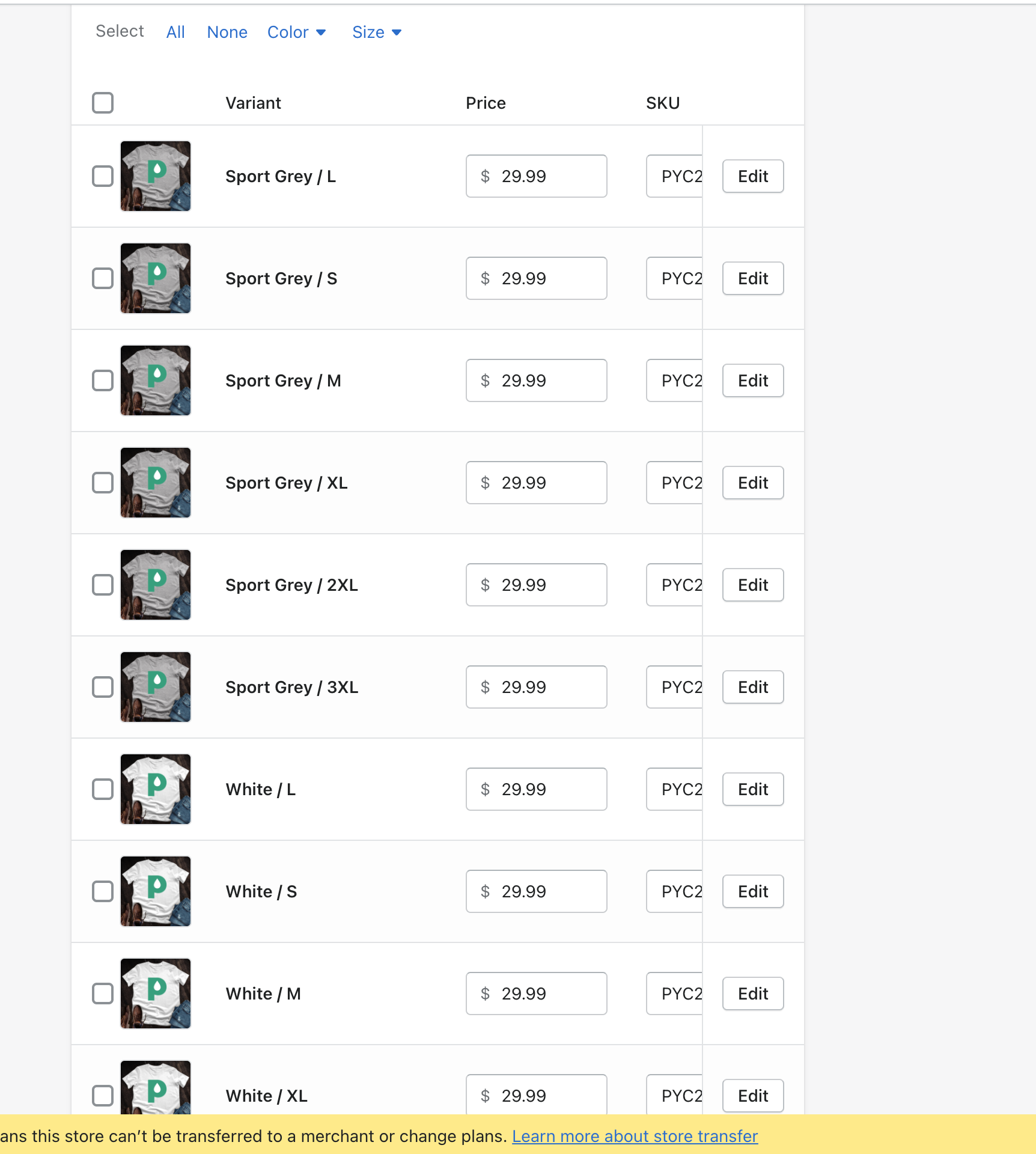Check the Sport Grey / S variant checkbox
Image resolution: width=1036 pixels, height=1154 pixels.
click(x=103, y=278)
